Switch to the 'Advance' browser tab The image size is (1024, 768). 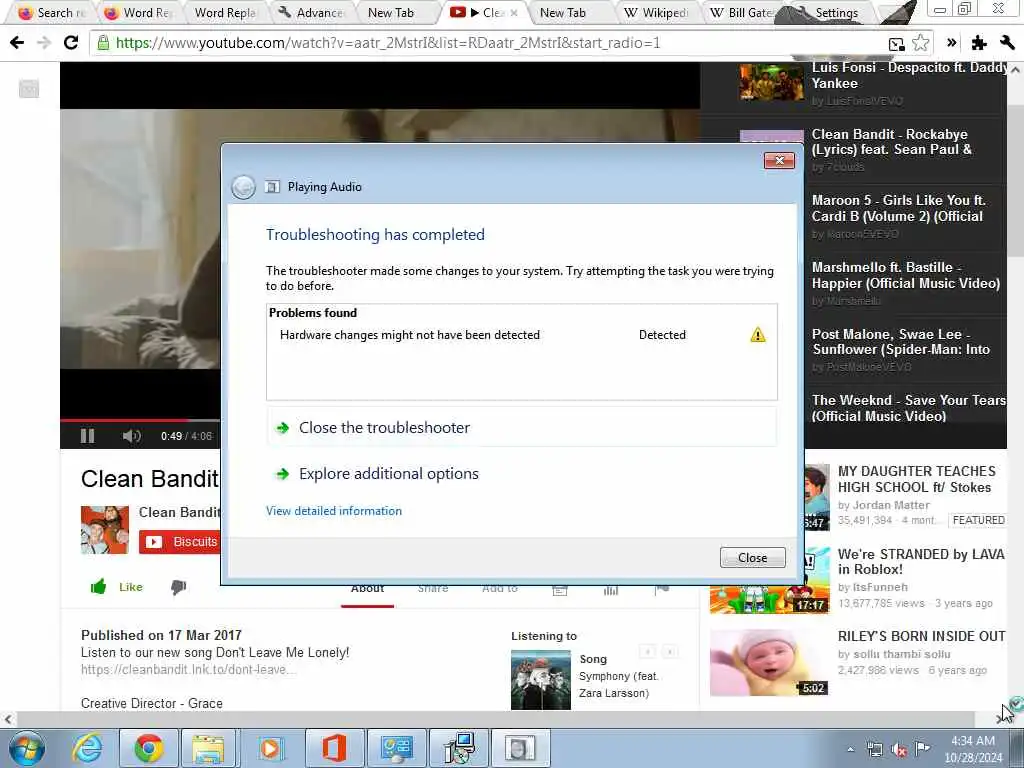click(312, 12)
